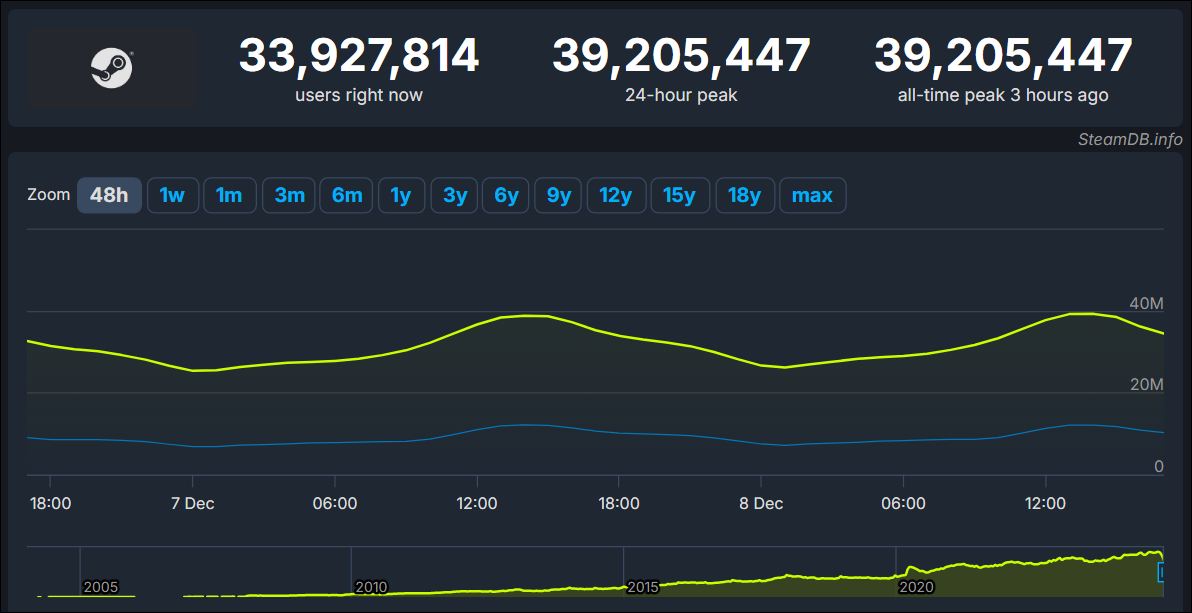
Task: Choose the 18y zoom range
Action: [x=744, y=195]
